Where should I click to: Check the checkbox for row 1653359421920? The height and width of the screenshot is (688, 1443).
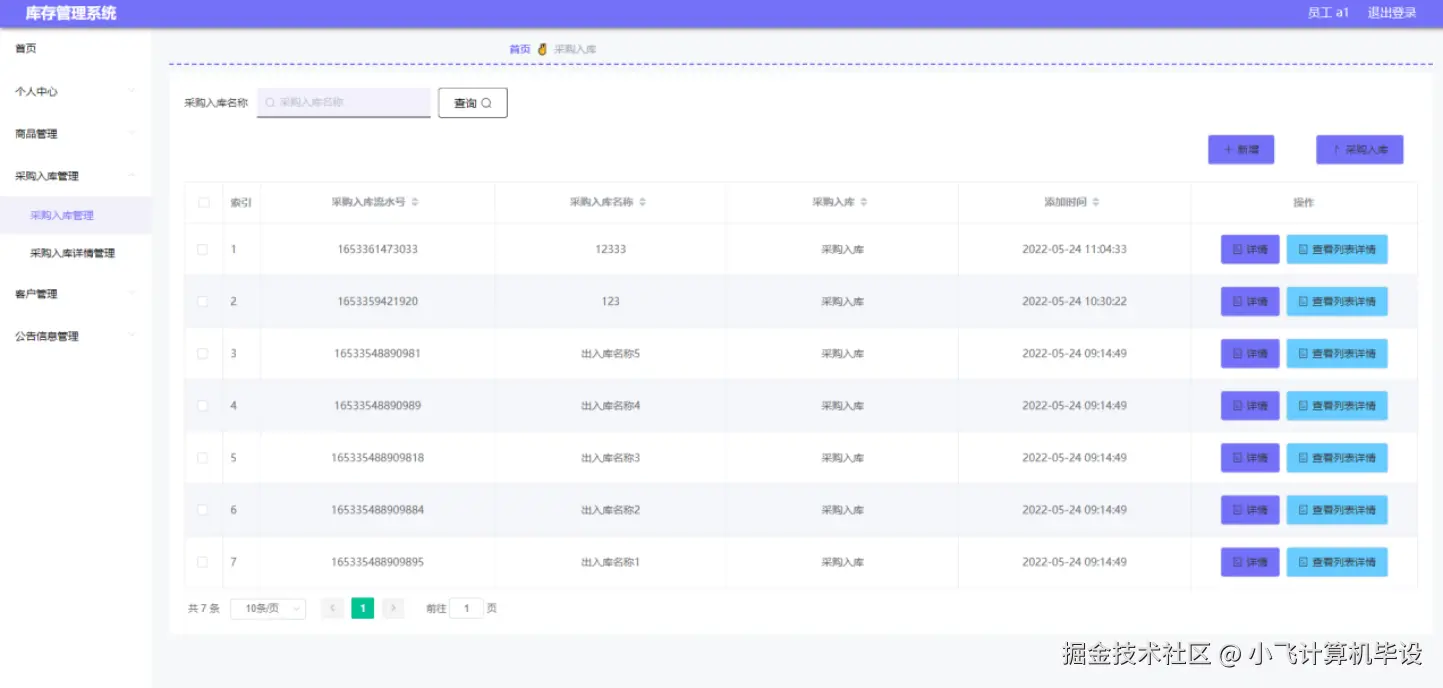pyautogui.click(x=203, y=301)
